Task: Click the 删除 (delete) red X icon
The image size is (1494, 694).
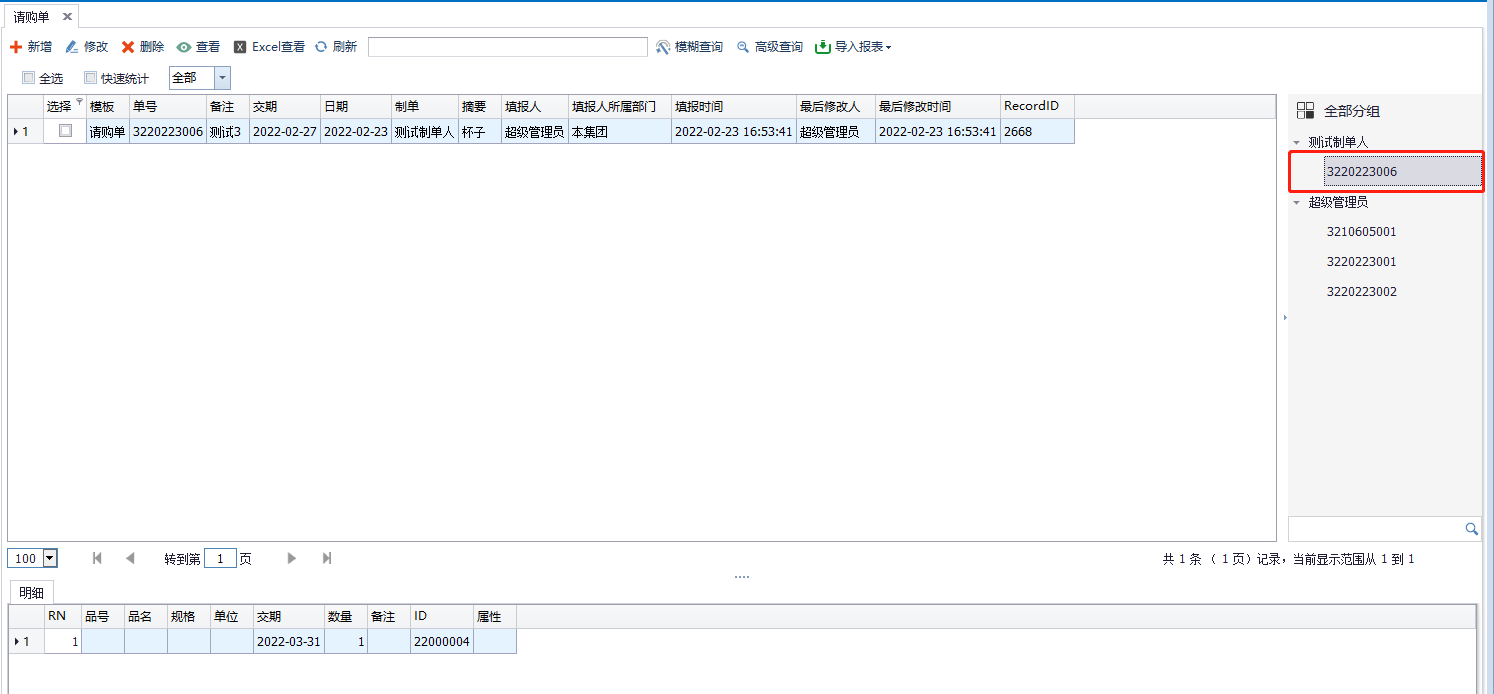Action: 128,47
